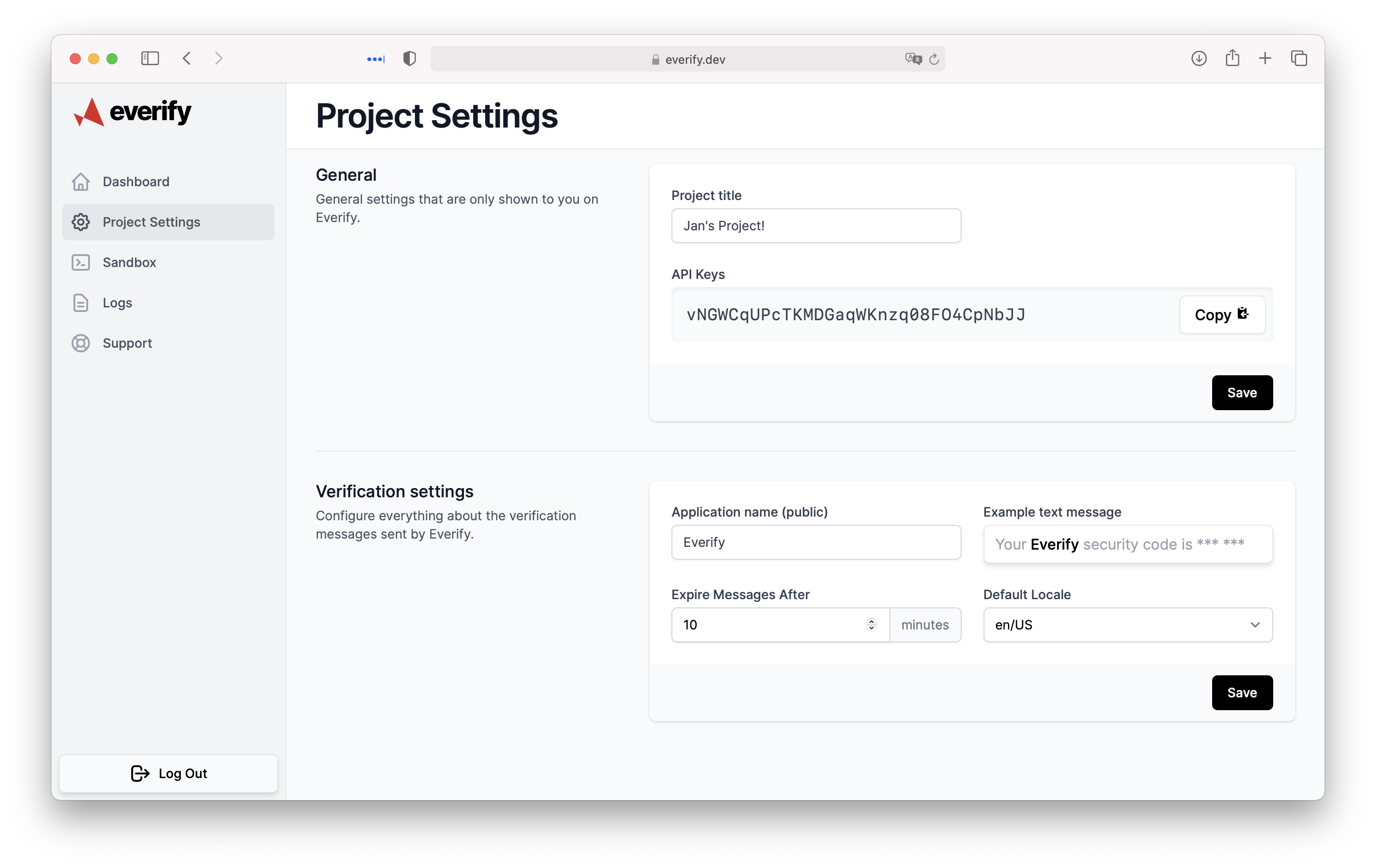The height and width of the screenshot is (868, 1376).
Task: Show the tab overview
Action: pyautogui.click(x=1299, y=58)
